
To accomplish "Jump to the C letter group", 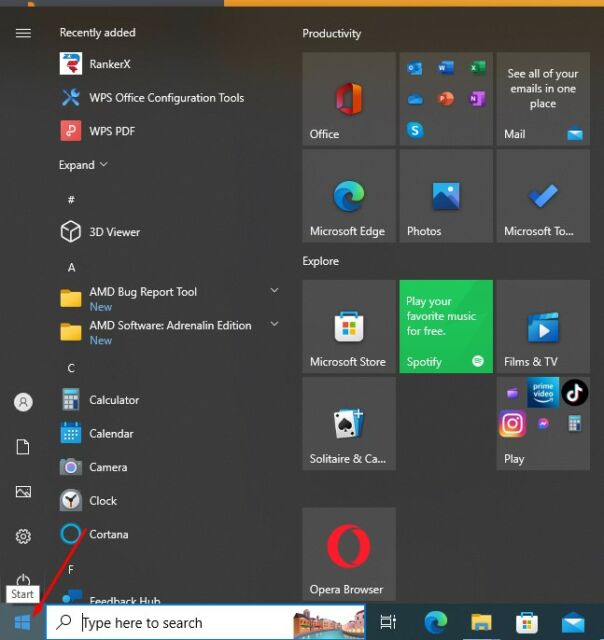I will click(x=71, y=368).
